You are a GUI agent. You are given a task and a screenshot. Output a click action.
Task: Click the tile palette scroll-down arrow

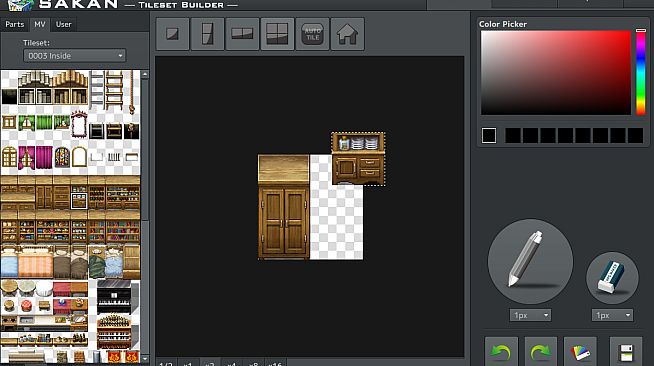coord(145,358)
